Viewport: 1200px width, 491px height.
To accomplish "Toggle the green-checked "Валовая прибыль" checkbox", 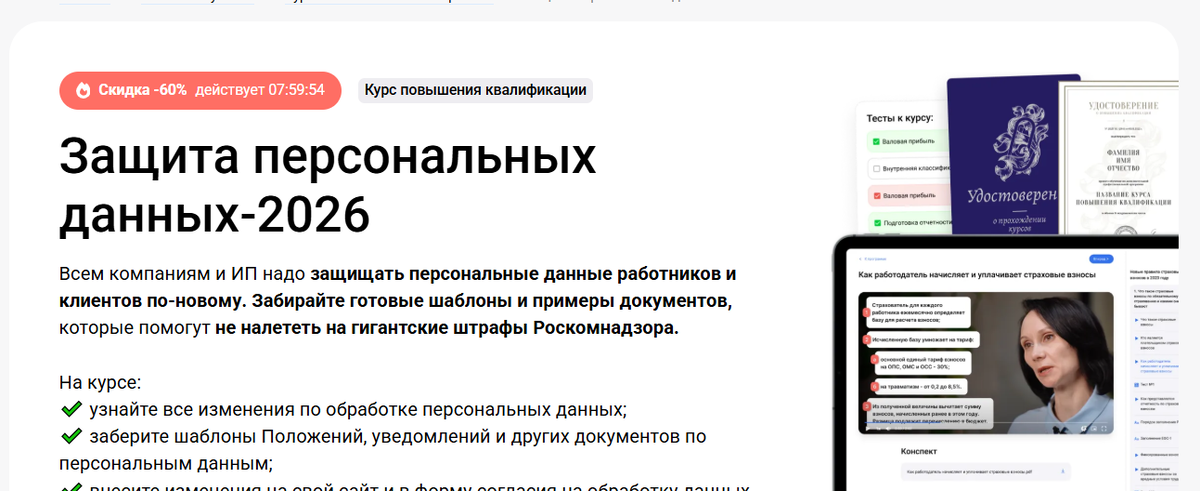I will click(x=877, y=143).
